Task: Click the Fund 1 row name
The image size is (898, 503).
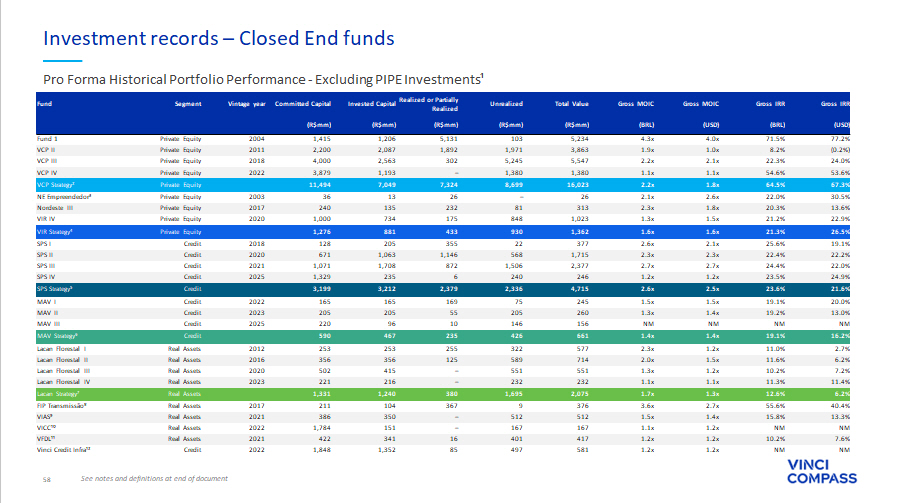Action: (x=48, y=139)
